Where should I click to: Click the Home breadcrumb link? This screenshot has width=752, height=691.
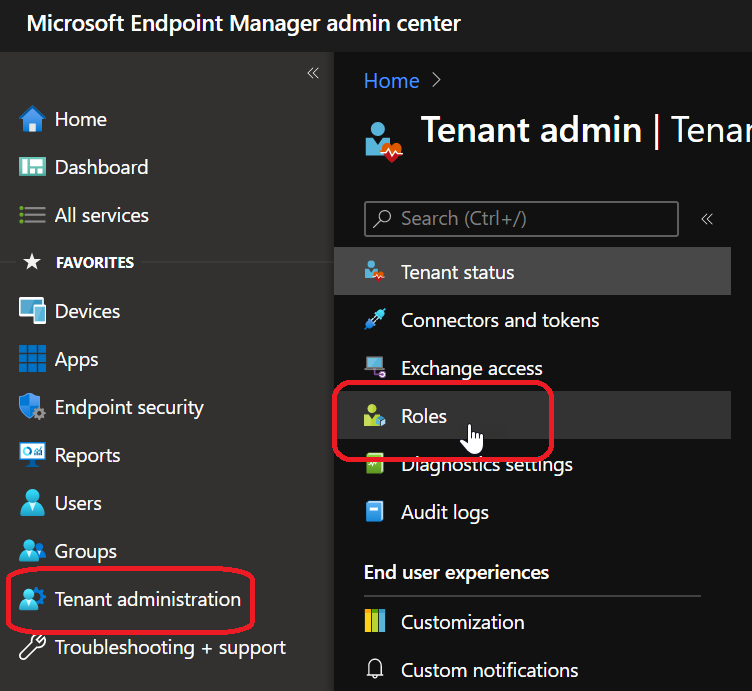(x=391, y=81)
